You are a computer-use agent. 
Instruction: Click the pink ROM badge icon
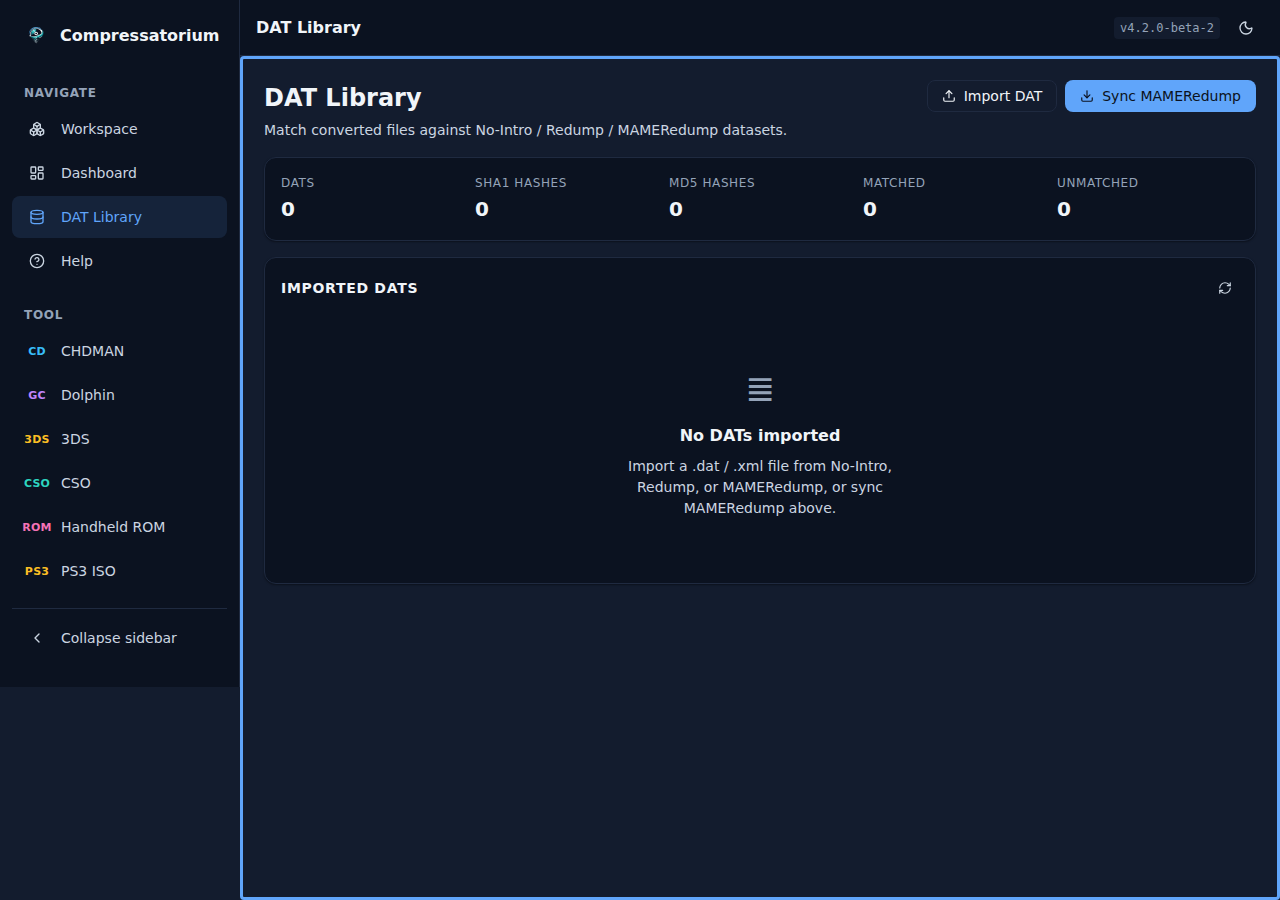[x=37, y=527]
